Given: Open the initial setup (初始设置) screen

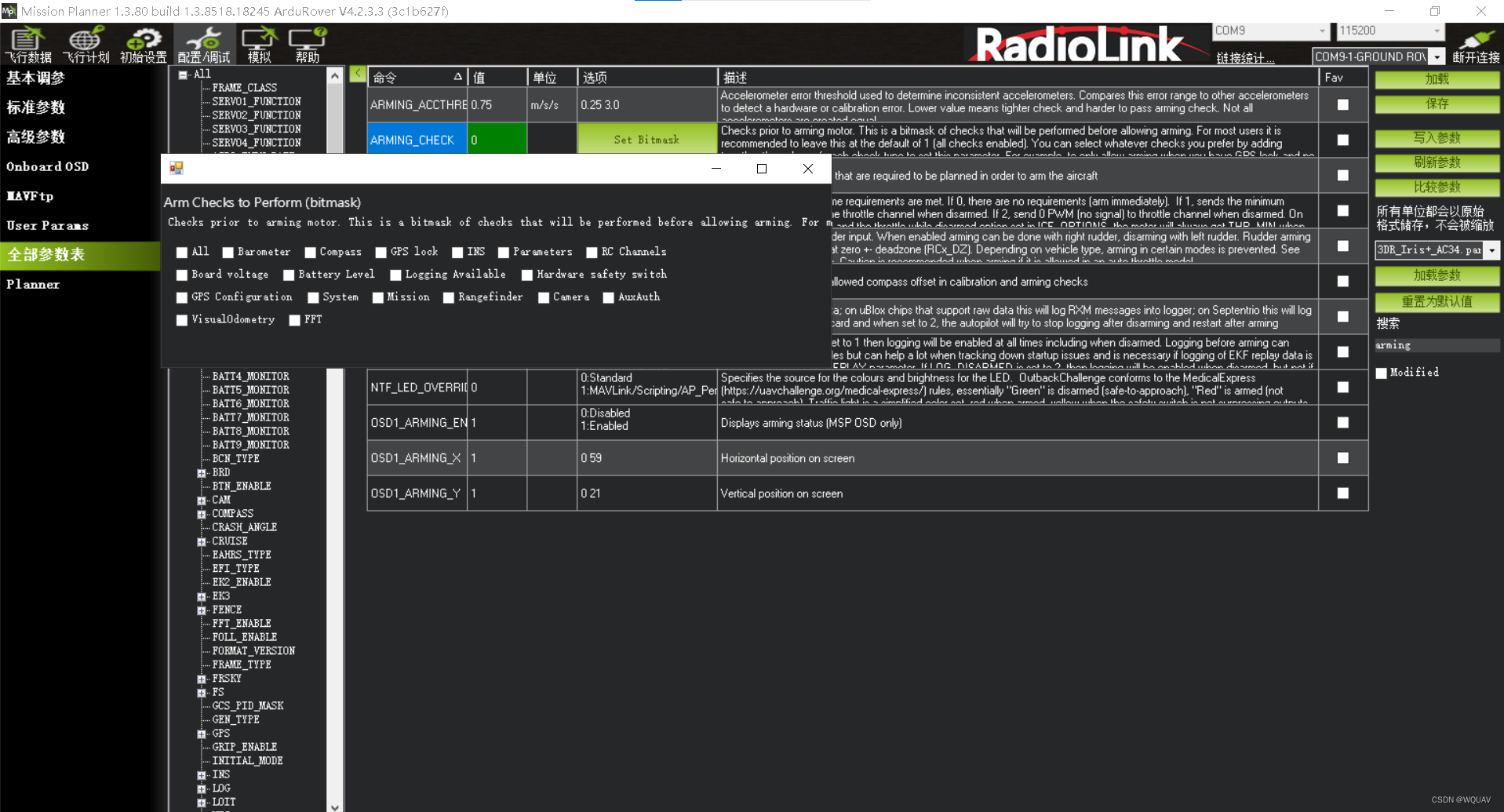Looking at the screenshot, I should pyautogui.click(x=144, y=45).
